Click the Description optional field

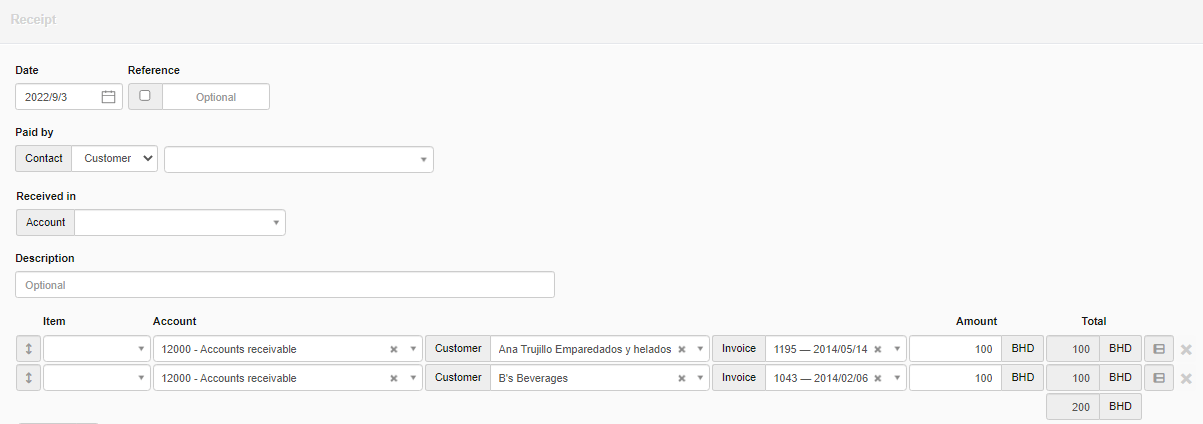tap(285, 285)
